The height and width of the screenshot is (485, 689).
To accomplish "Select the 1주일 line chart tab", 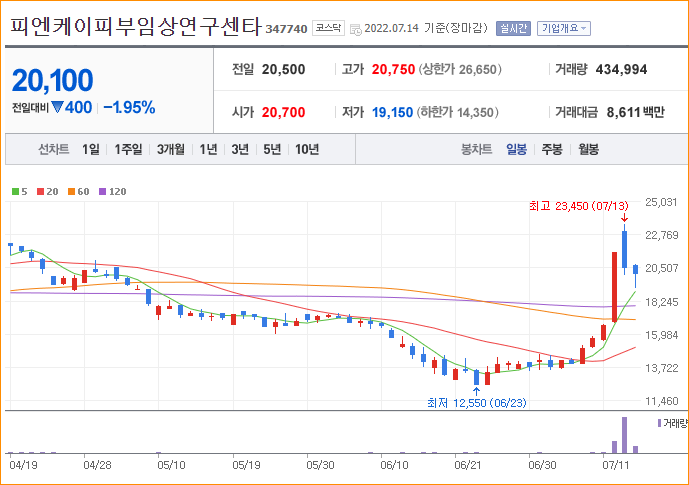I will [x=128, y=149].
